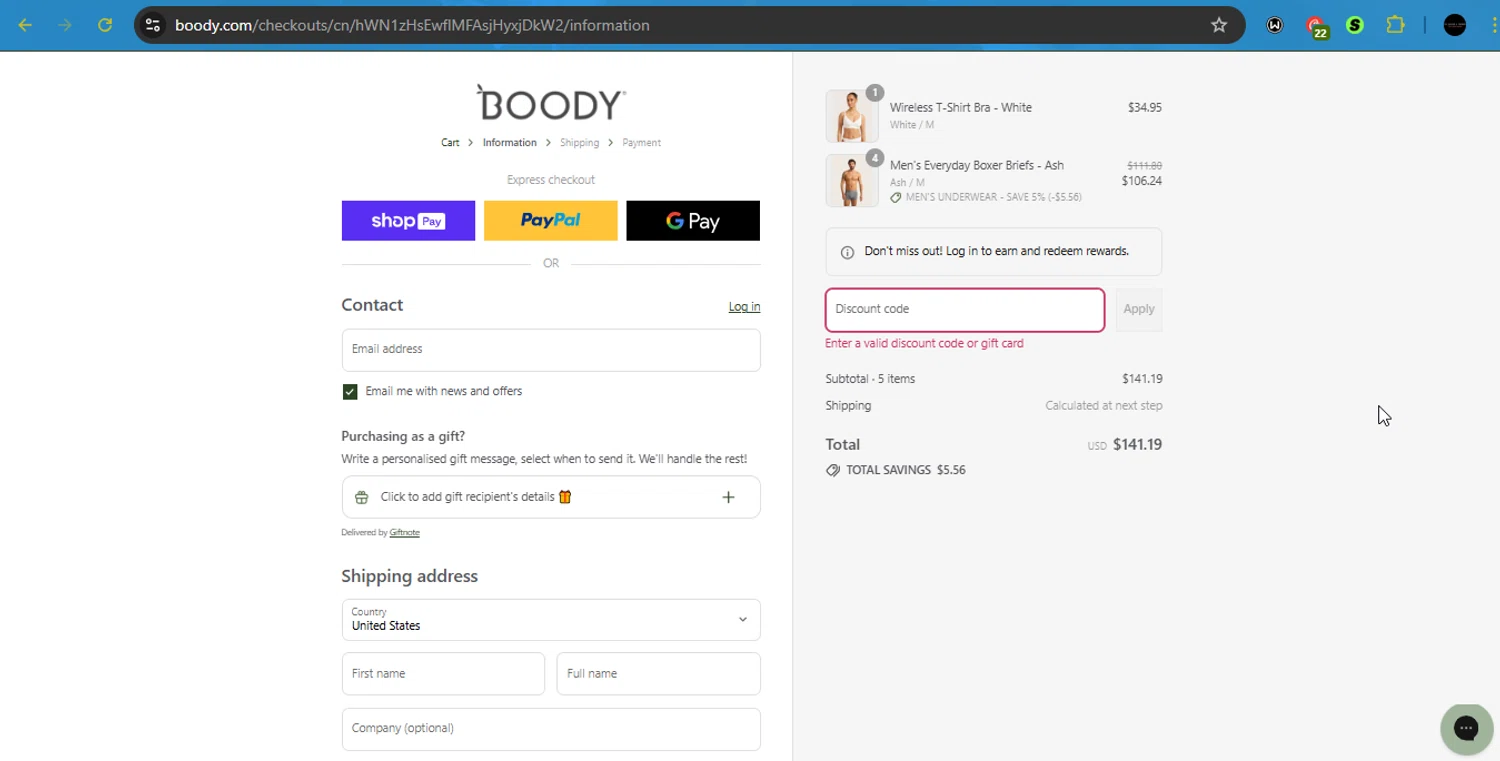
Task: Open the Giftnote link
Action: [x=404, y=533]
